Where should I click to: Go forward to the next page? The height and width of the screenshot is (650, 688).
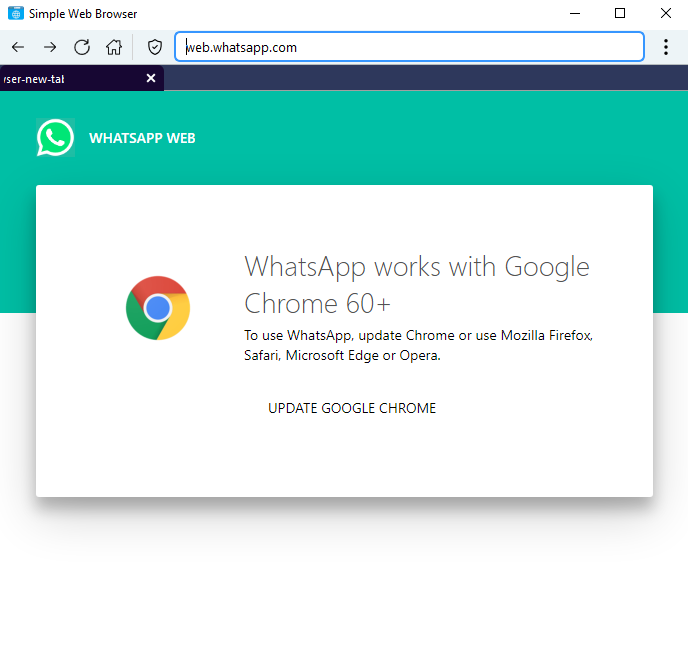tap(50, 47)
